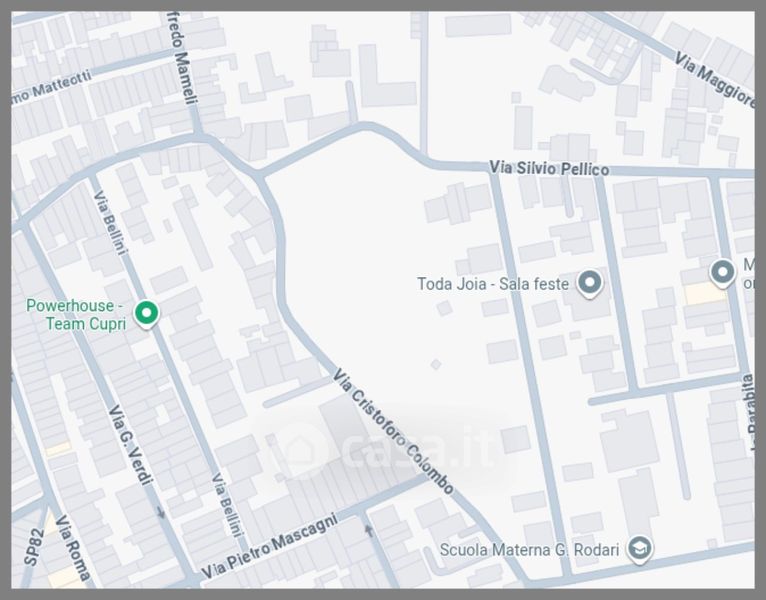Select the Via Roma street label
Image resolution: width=766 pixels, height=600 pixels.
pos(73,548)
